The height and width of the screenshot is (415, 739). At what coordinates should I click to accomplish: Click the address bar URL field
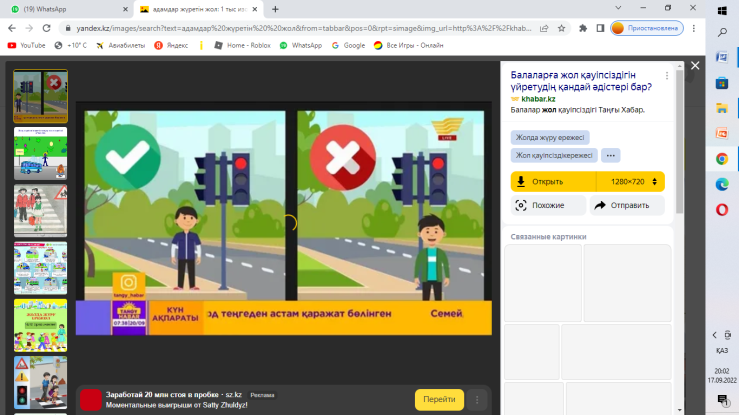coord(304,28)
